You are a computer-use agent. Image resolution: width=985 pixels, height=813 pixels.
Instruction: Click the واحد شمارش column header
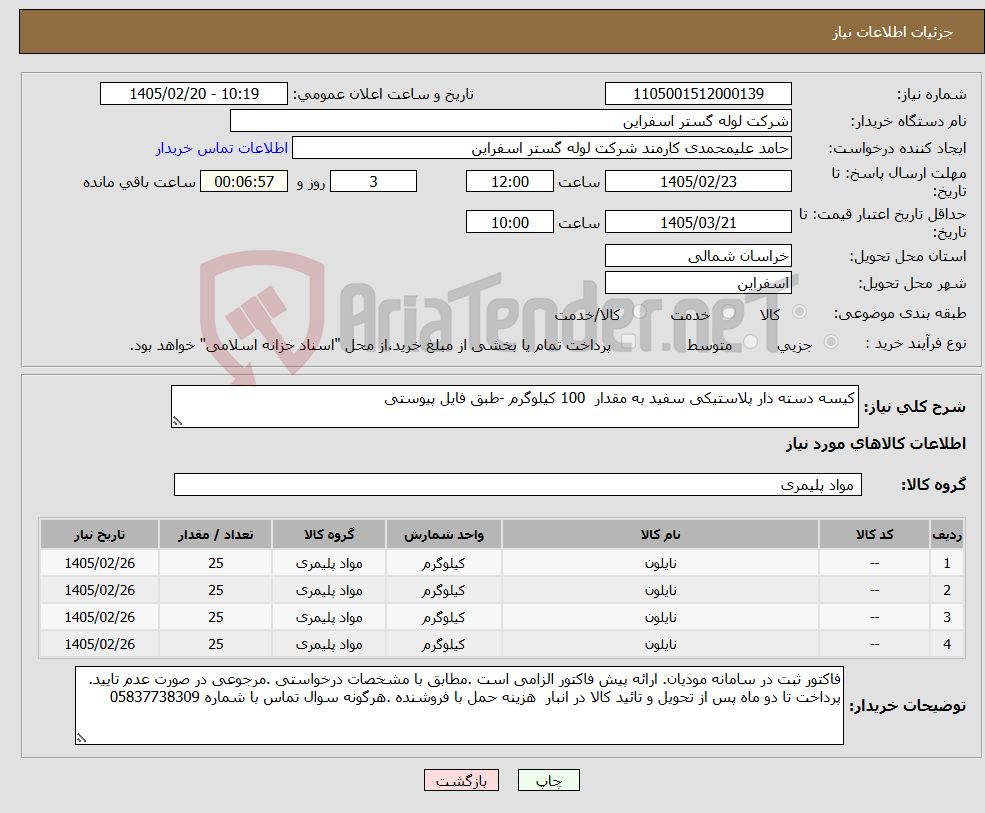click(x=444, y=535)
